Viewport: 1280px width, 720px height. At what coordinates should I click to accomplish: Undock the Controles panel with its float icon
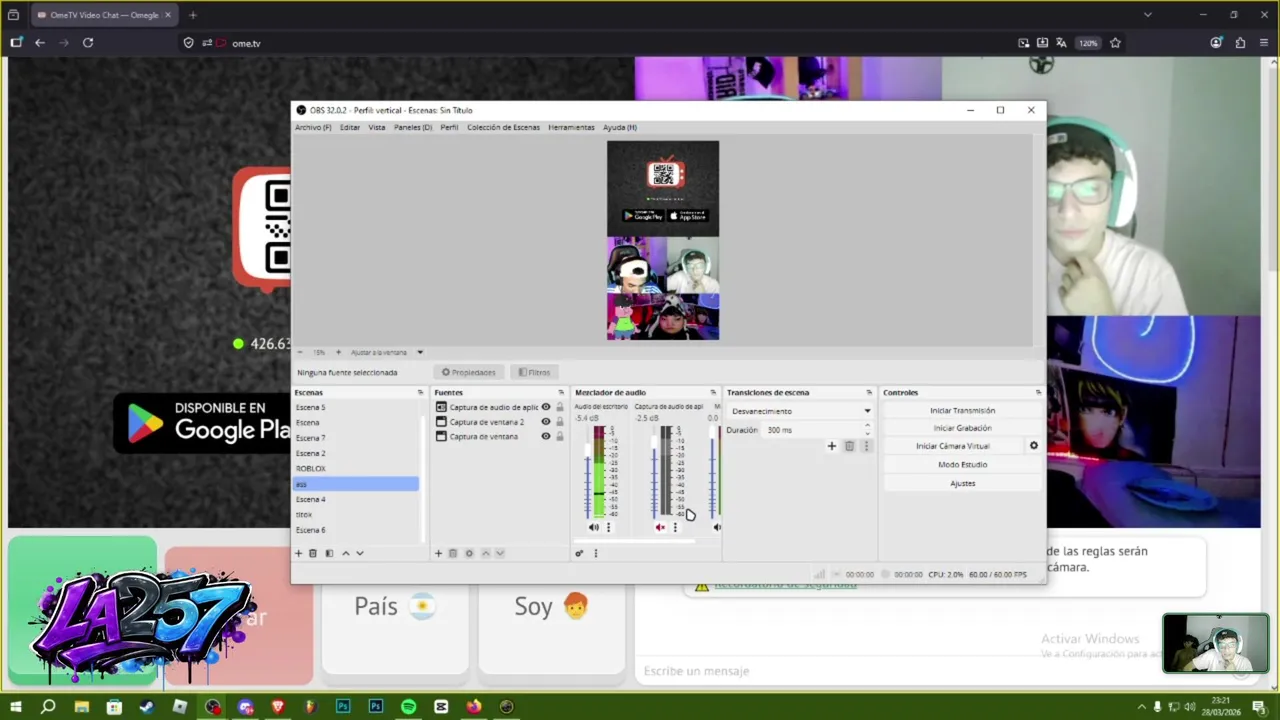coord(1038,393)
